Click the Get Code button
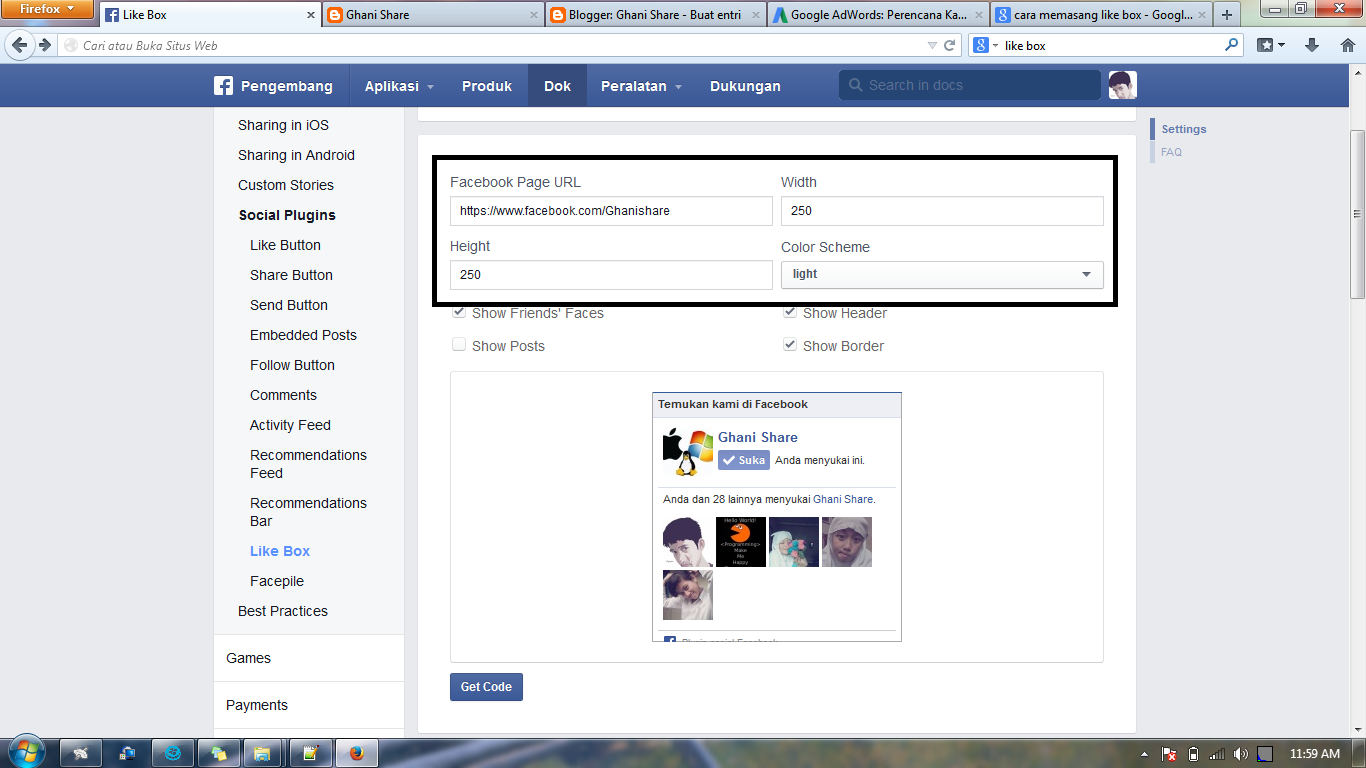1366x768 pixels. pyautogui.click(x=486, y=687)
